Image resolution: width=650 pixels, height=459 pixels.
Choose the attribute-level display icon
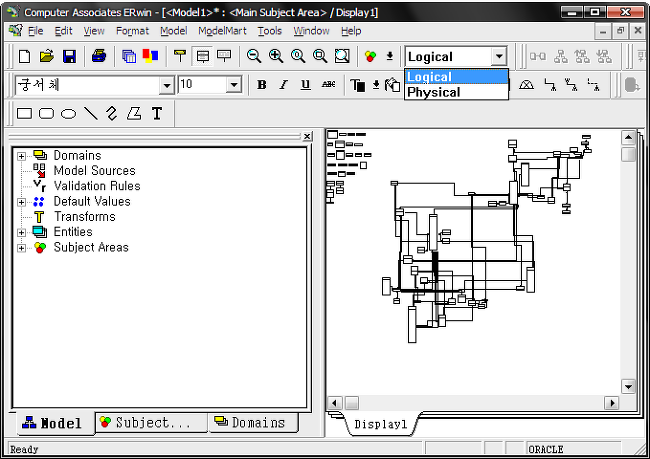(x=203, y=56)
